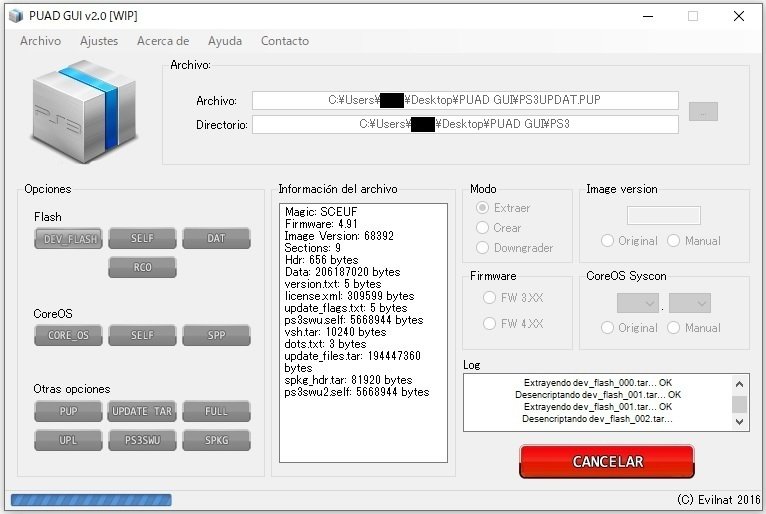Click log line "Desencriptando dev_flash_002.tar..."
The image size is (766, 514).
(x=597, y=419)
